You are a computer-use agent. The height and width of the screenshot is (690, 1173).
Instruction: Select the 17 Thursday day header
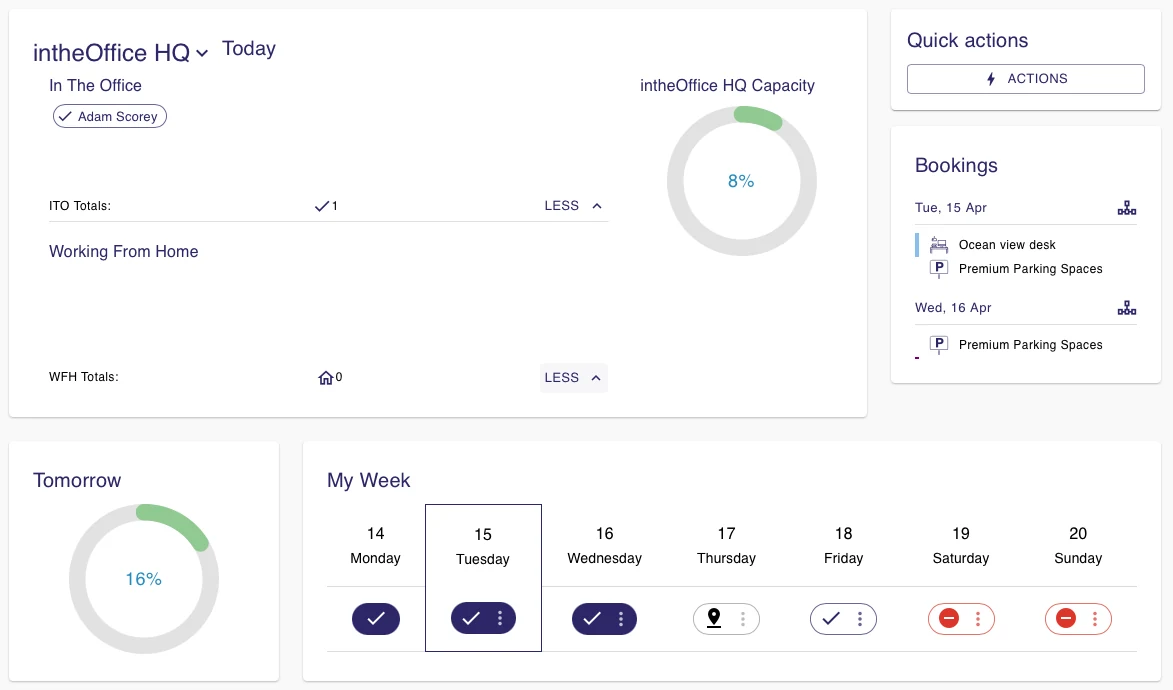pyautogui.click(x=726, y=546)
